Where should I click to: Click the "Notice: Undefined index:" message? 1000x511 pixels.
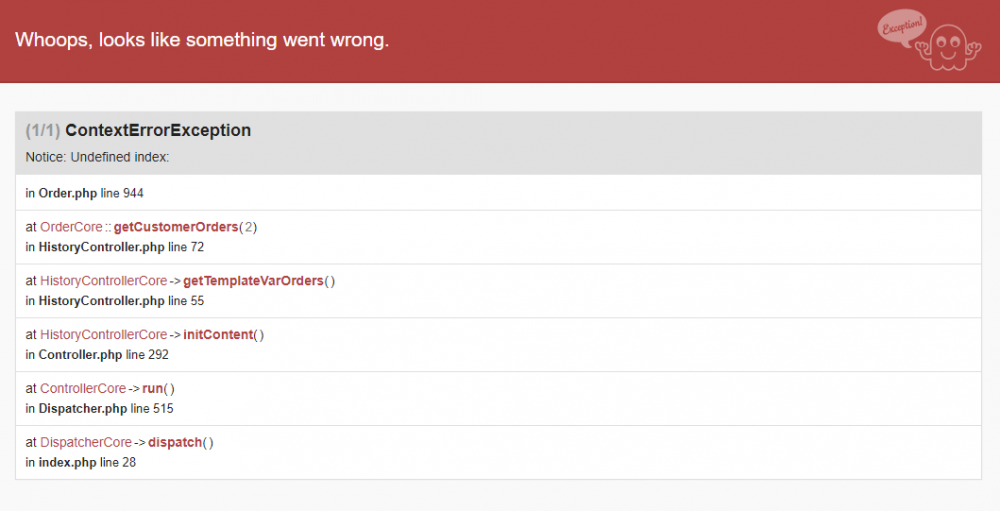97,157
